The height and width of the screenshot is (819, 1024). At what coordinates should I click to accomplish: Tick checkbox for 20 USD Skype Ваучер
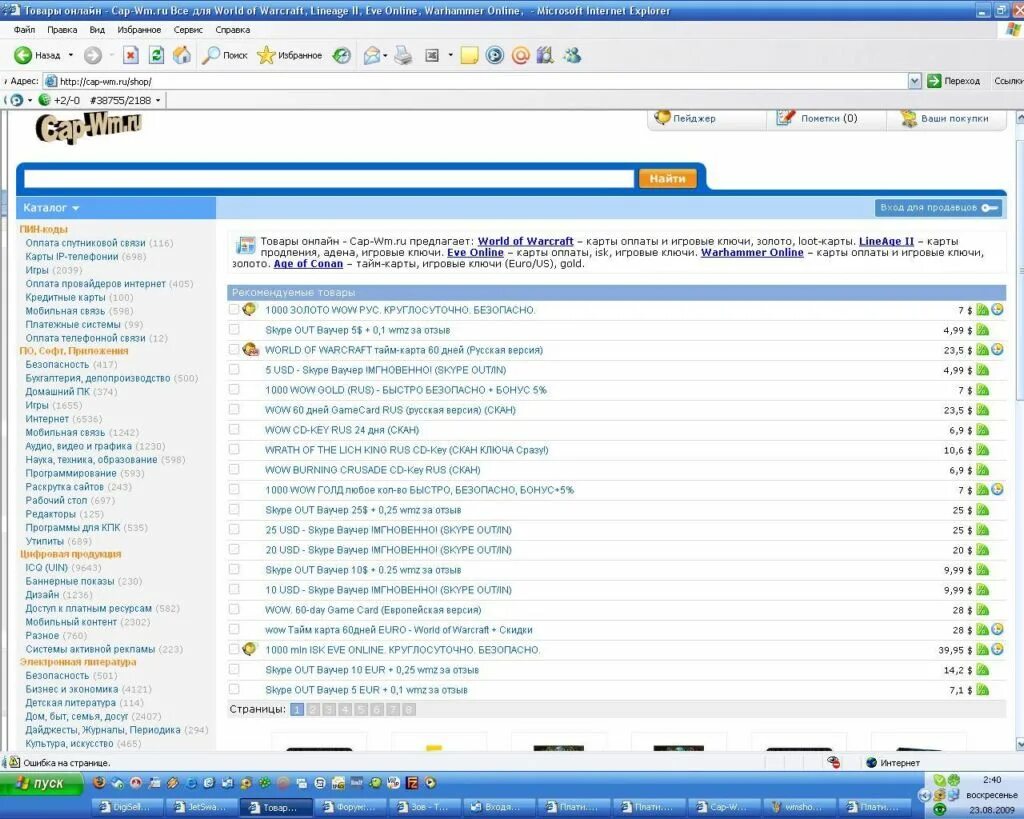234,549
